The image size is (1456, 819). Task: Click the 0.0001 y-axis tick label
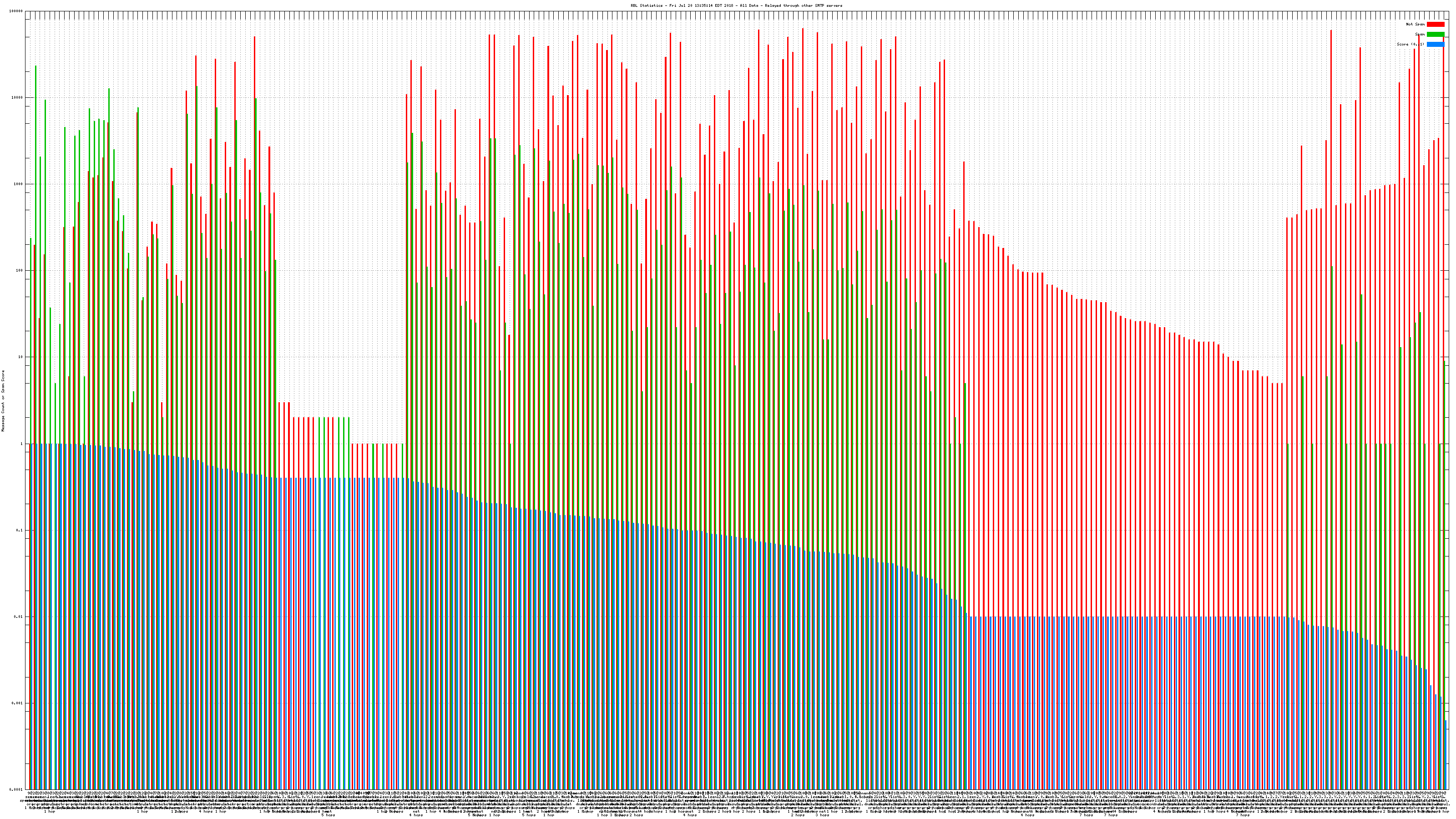coord(17,789)
